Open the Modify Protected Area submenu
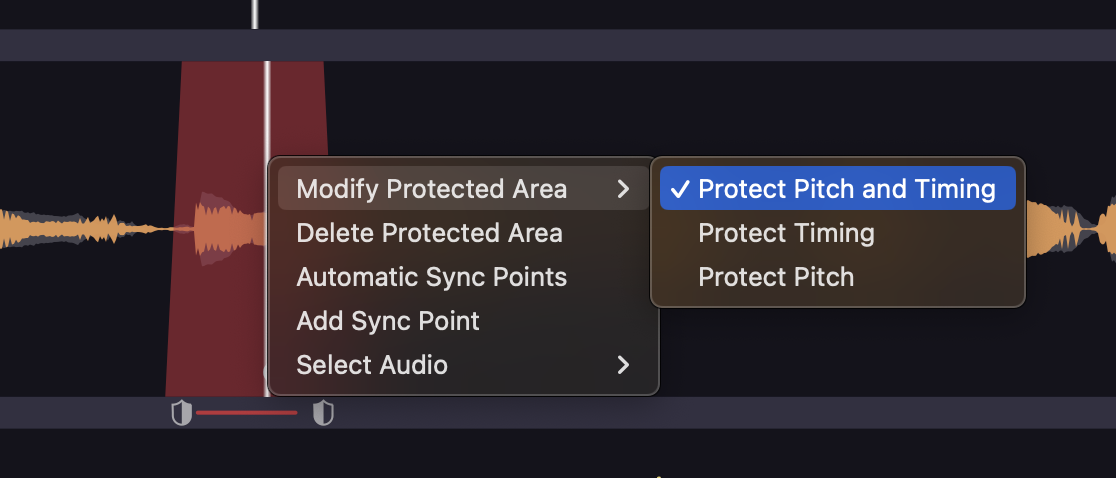This screenshot has width=1116, height=478. pyautogui.click(x=431, y=189)
